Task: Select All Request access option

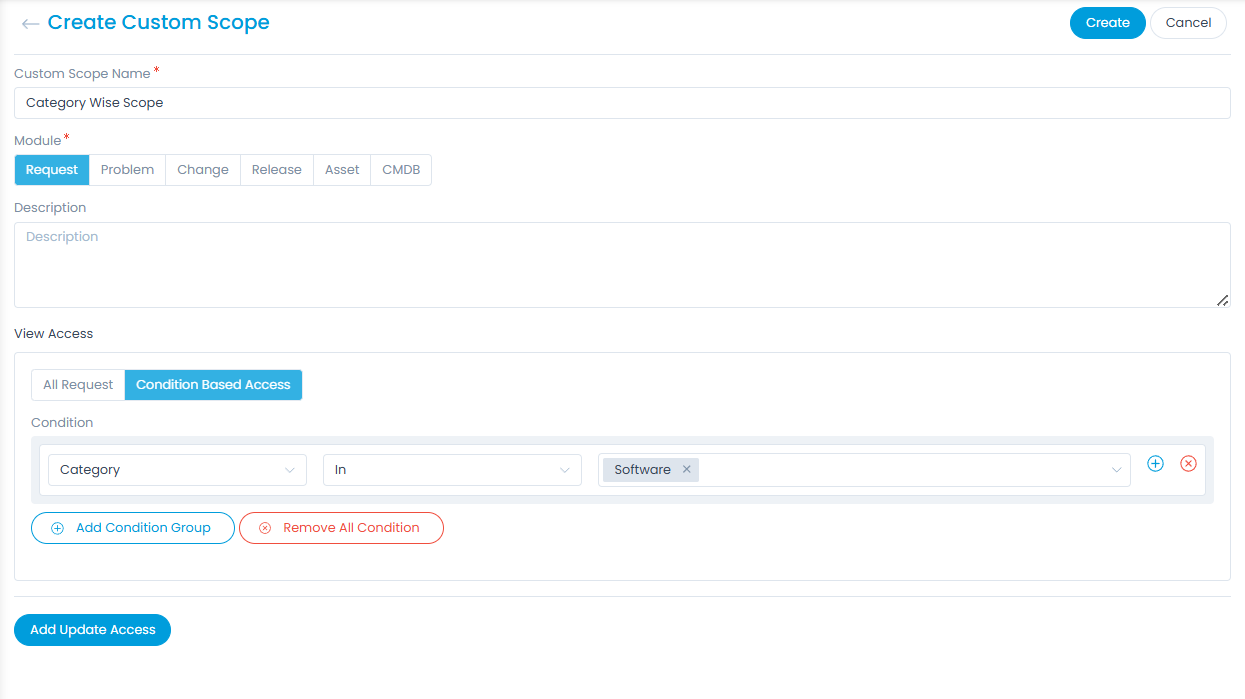Action: tap(78, 385)
